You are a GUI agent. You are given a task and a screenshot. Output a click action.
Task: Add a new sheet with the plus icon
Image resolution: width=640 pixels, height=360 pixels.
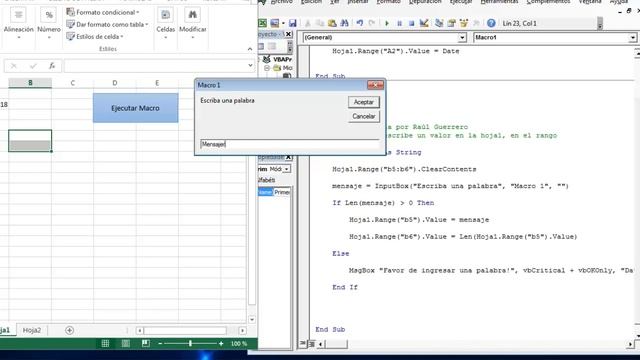click(69, 330)
